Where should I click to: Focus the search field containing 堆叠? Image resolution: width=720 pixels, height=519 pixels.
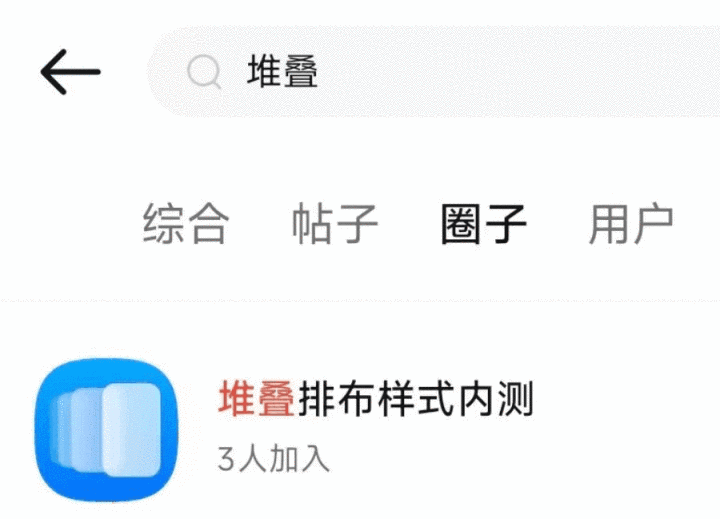433,72
